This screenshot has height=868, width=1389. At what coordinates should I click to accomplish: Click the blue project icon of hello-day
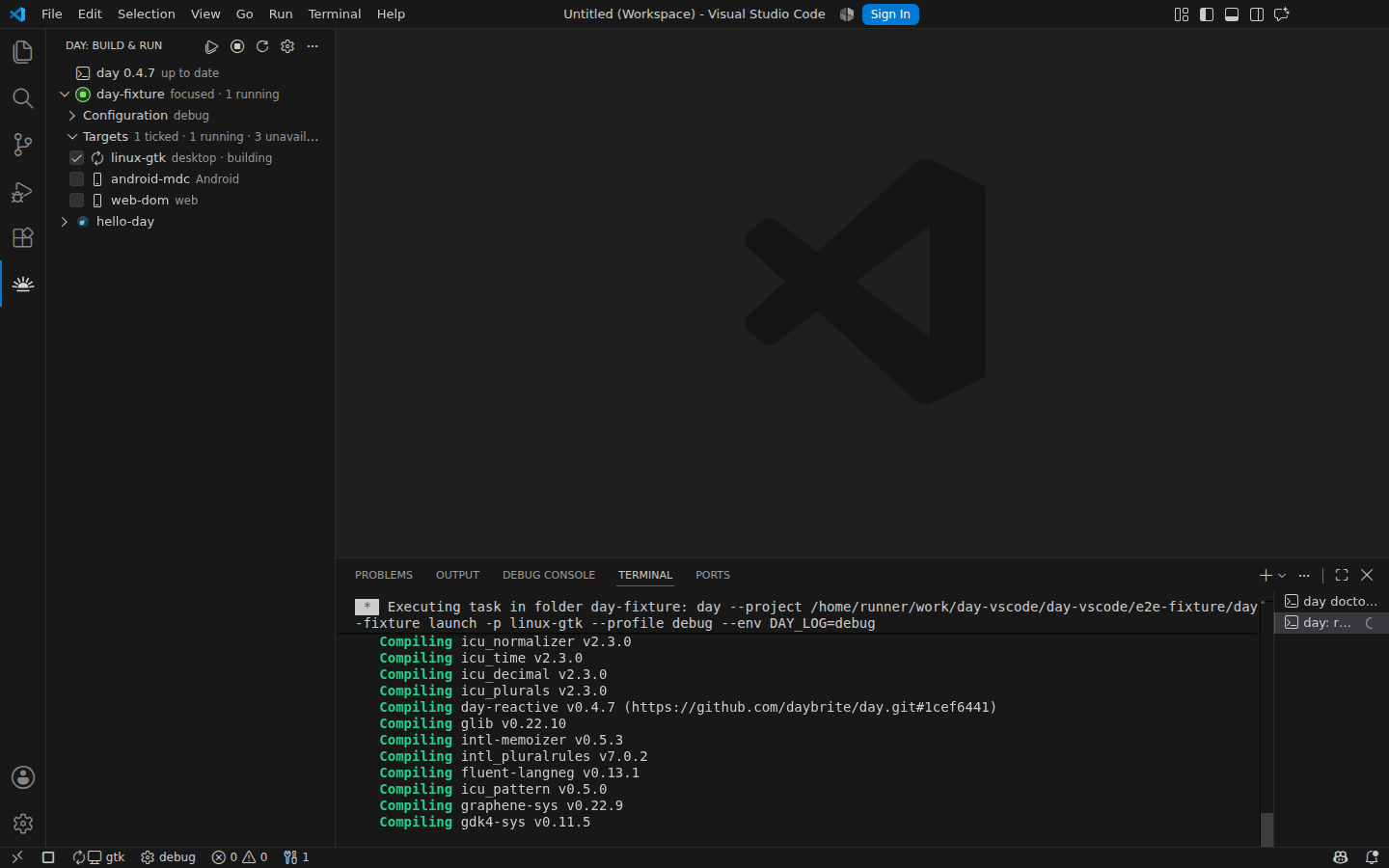point(83,222)
